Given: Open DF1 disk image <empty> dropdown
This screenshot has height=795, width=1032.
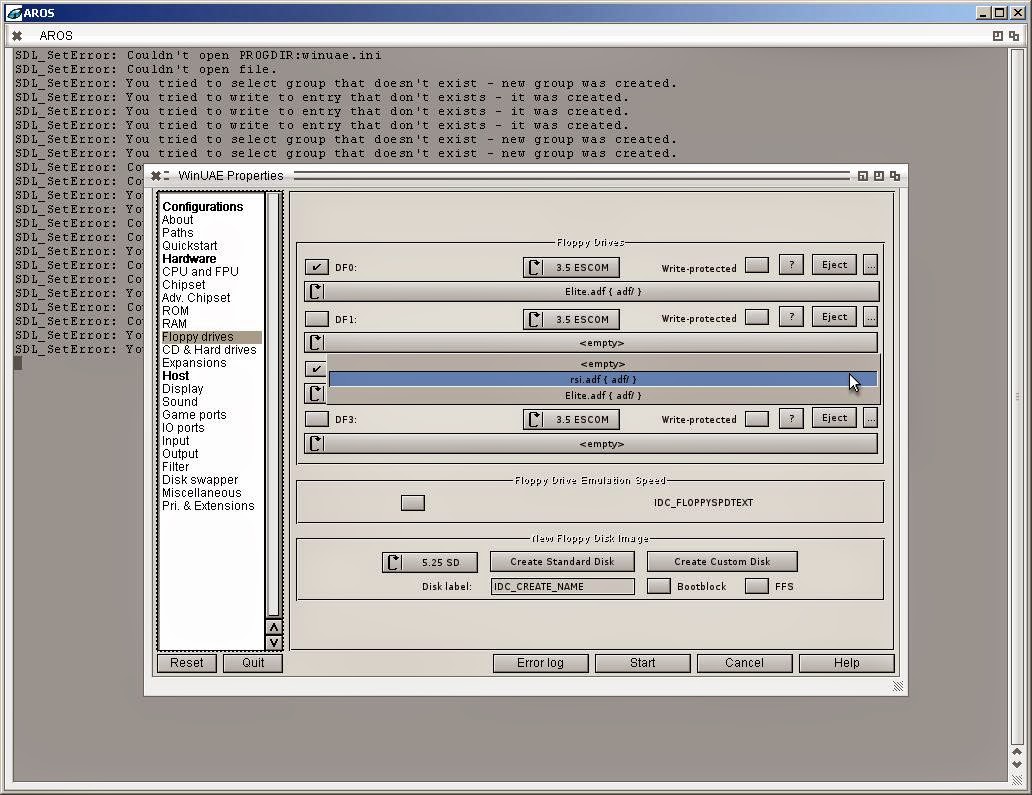Looking at the screenshot, I should (591, 343).
